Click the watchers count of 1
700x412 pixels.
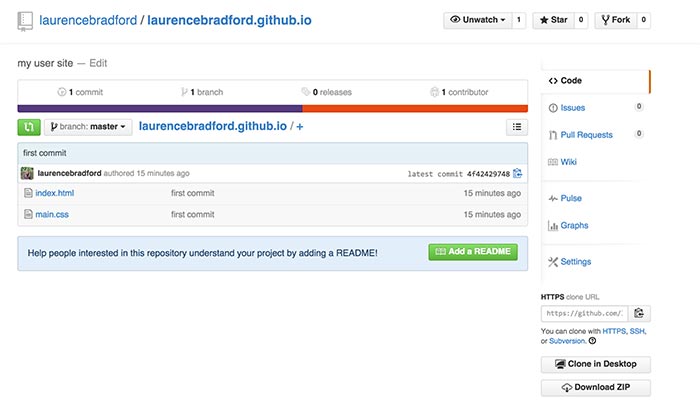tap(519, 20)
